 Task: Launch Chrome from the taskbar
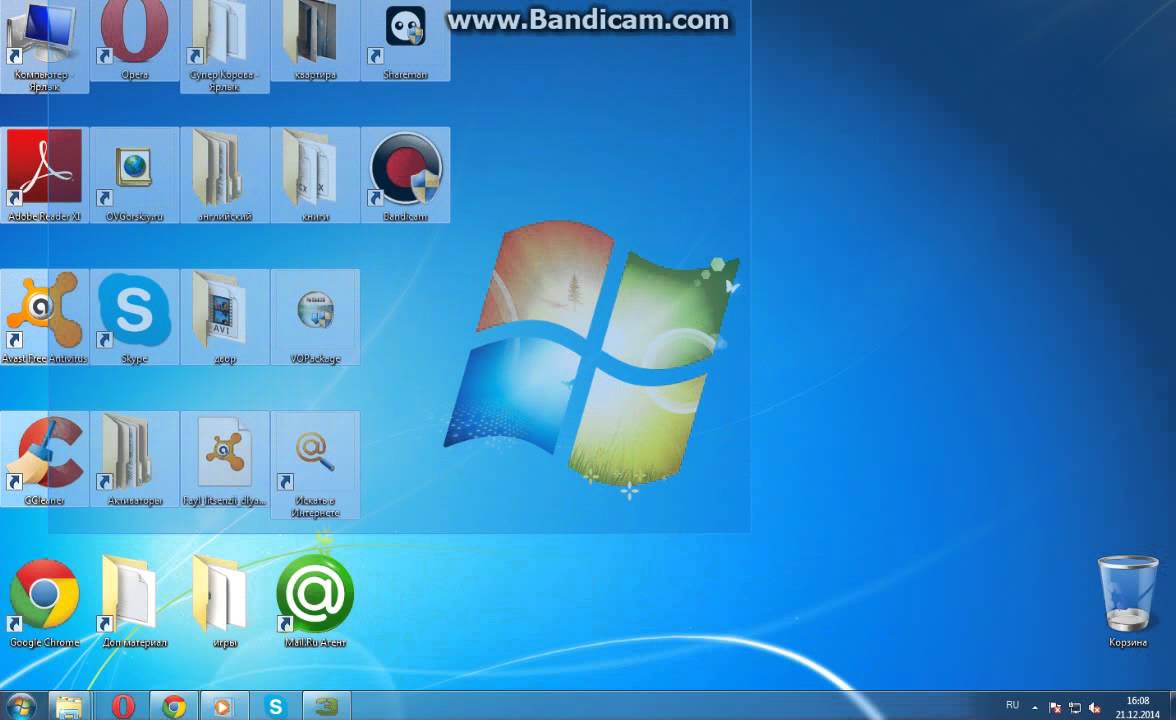point(174,706)
